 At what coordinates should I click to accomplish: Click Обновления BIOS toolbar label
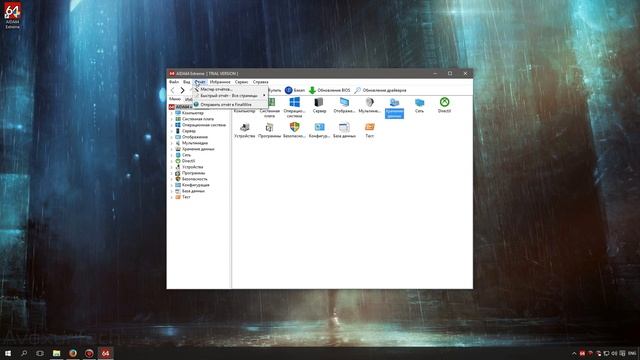pyautogui.click(x=333, y=90)
